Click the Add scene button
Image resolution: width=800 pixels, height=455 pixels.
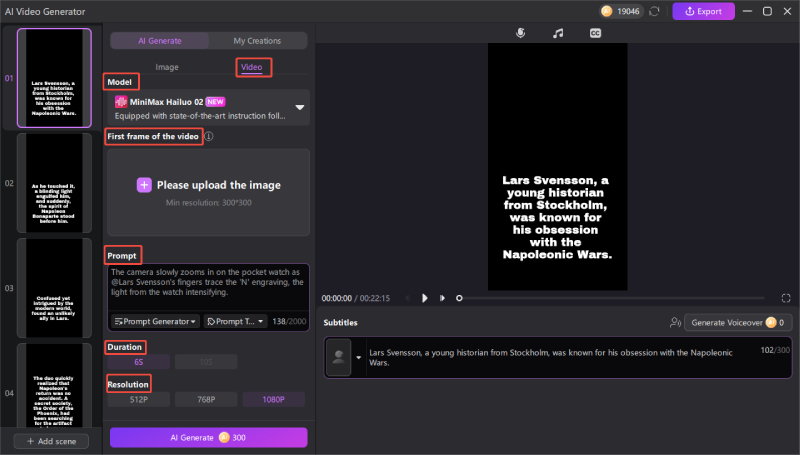51,441
